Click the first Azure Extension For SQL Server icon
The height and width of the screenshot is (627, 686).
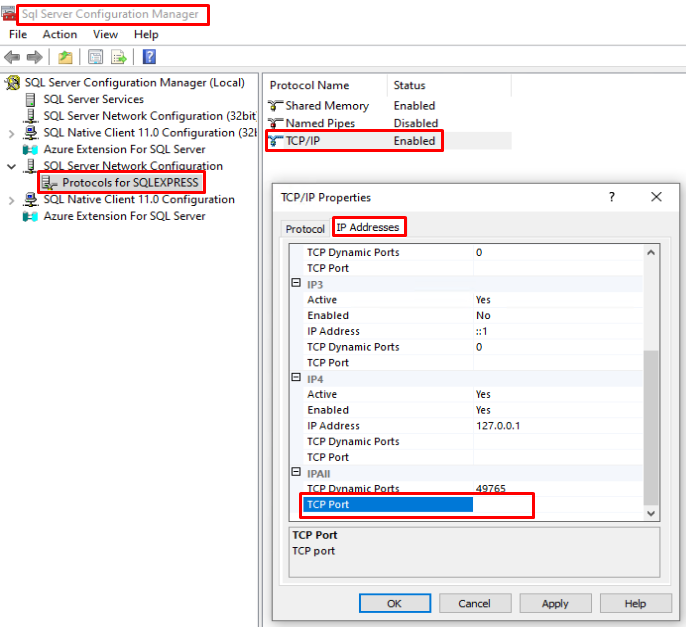point(30,150)
